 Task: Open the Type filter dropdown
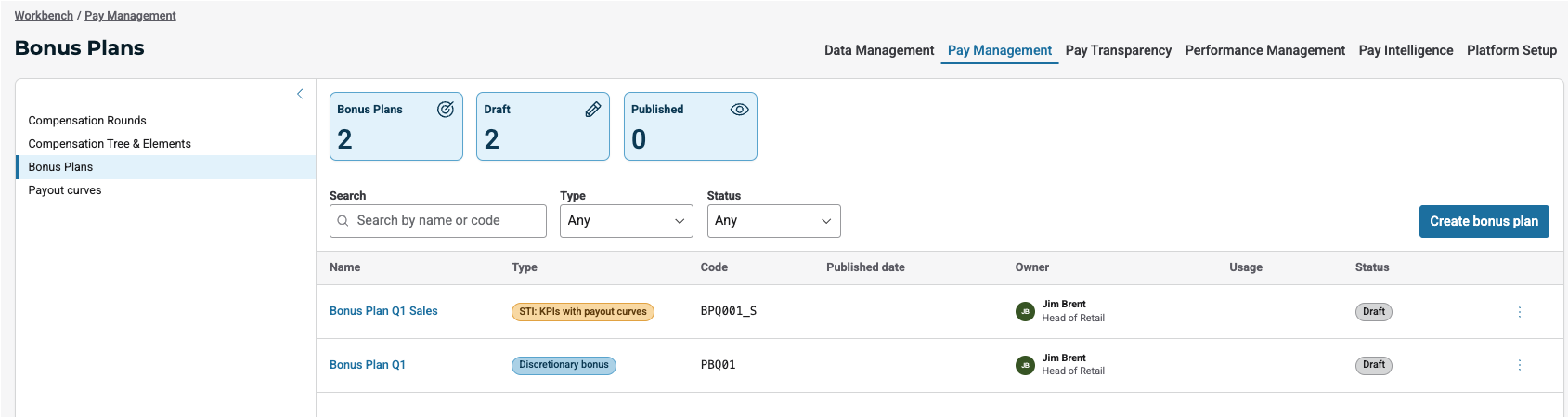(626, 221)
